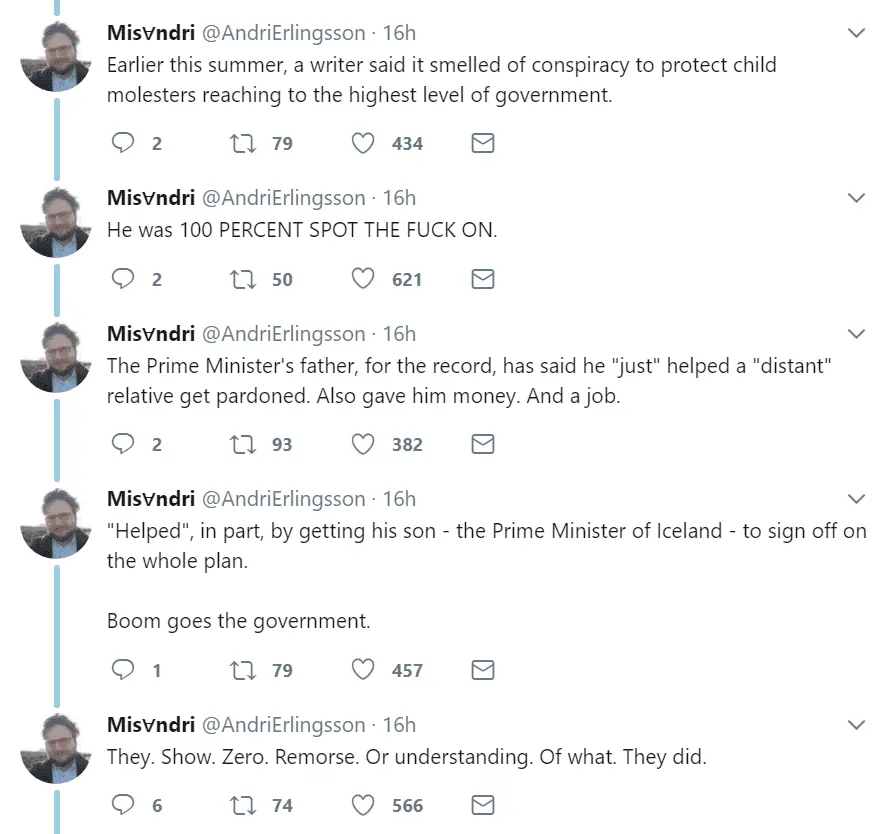Reply to 'Boom goes the government' tweet
This screenshot has width=890, height=834.
pos(122,670)
